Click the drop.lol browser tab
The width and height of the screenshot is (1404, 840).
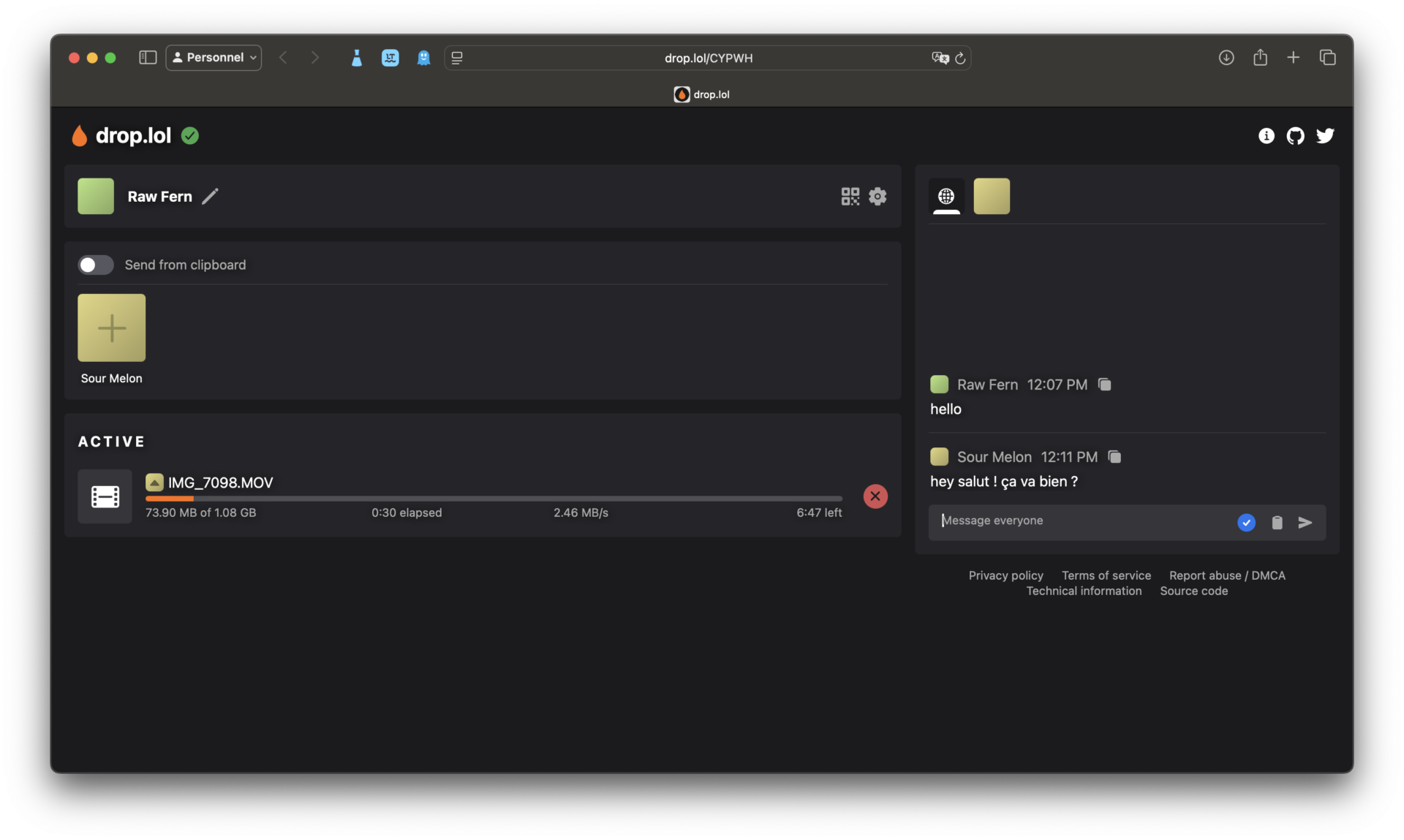click(702, 94)
